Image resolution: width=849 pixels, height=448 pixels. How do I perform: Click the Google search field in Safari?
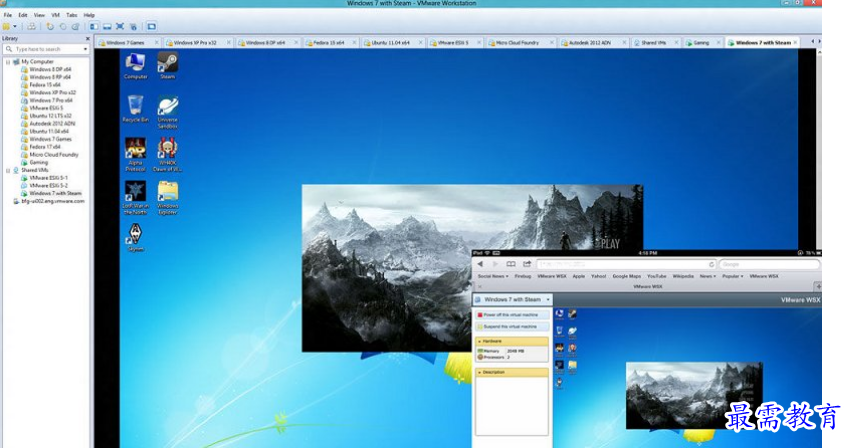click(x=769, y=264)
